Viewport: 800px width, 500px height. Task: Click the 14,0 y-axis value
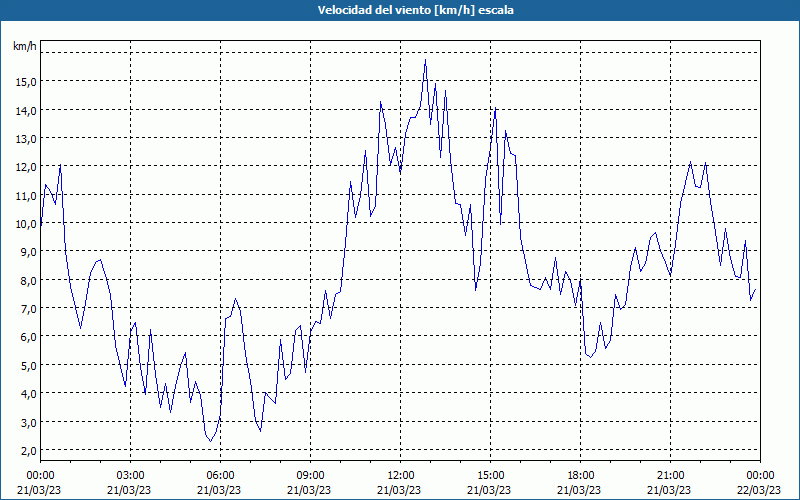click(x=25, y=110)
